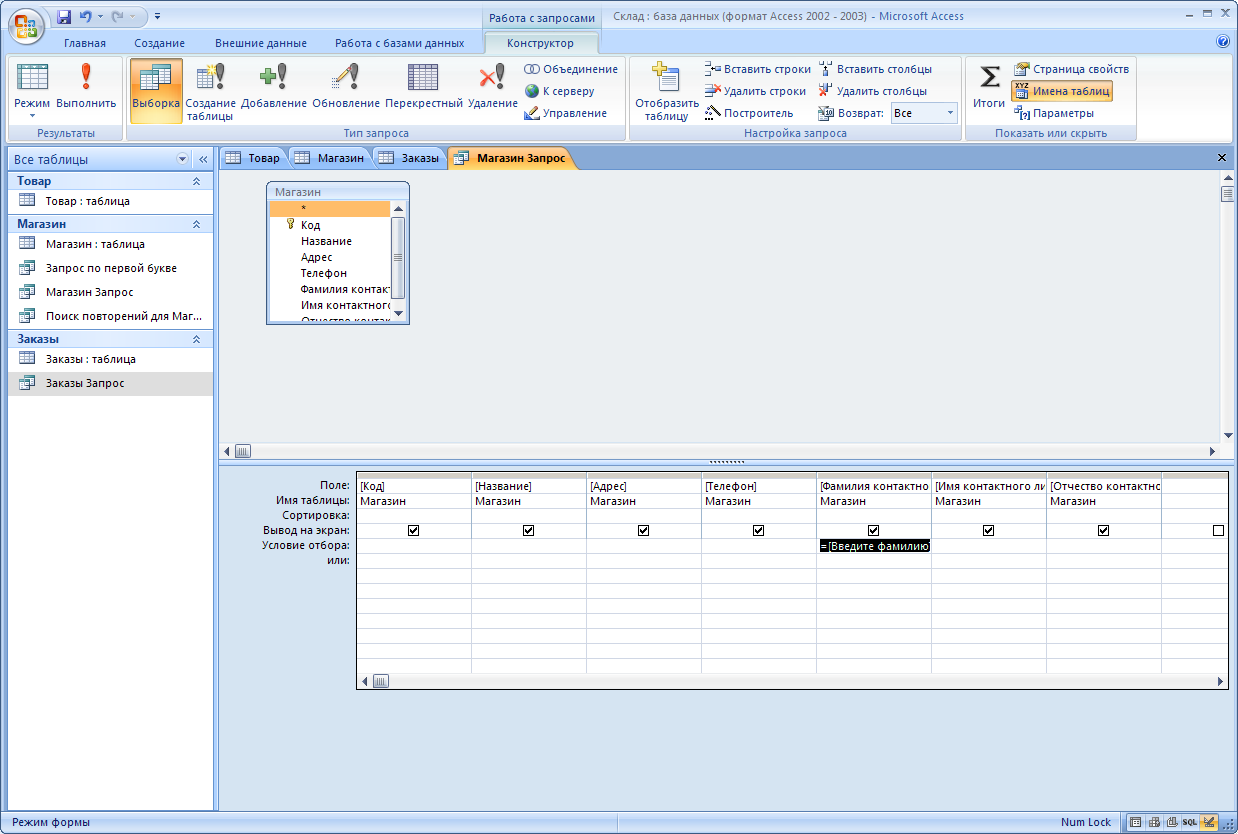Choose the Добавление append query

point(274,87)
